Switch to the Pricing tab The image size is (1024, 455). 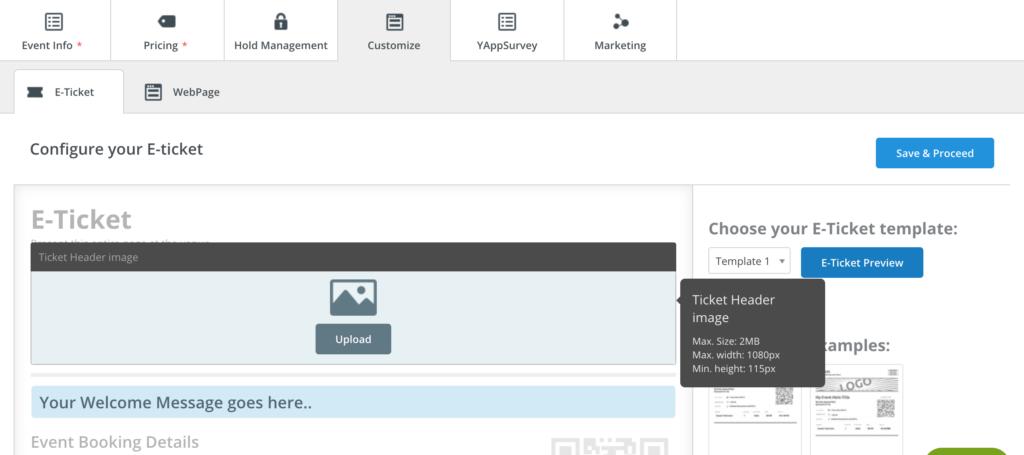point(167,30)
